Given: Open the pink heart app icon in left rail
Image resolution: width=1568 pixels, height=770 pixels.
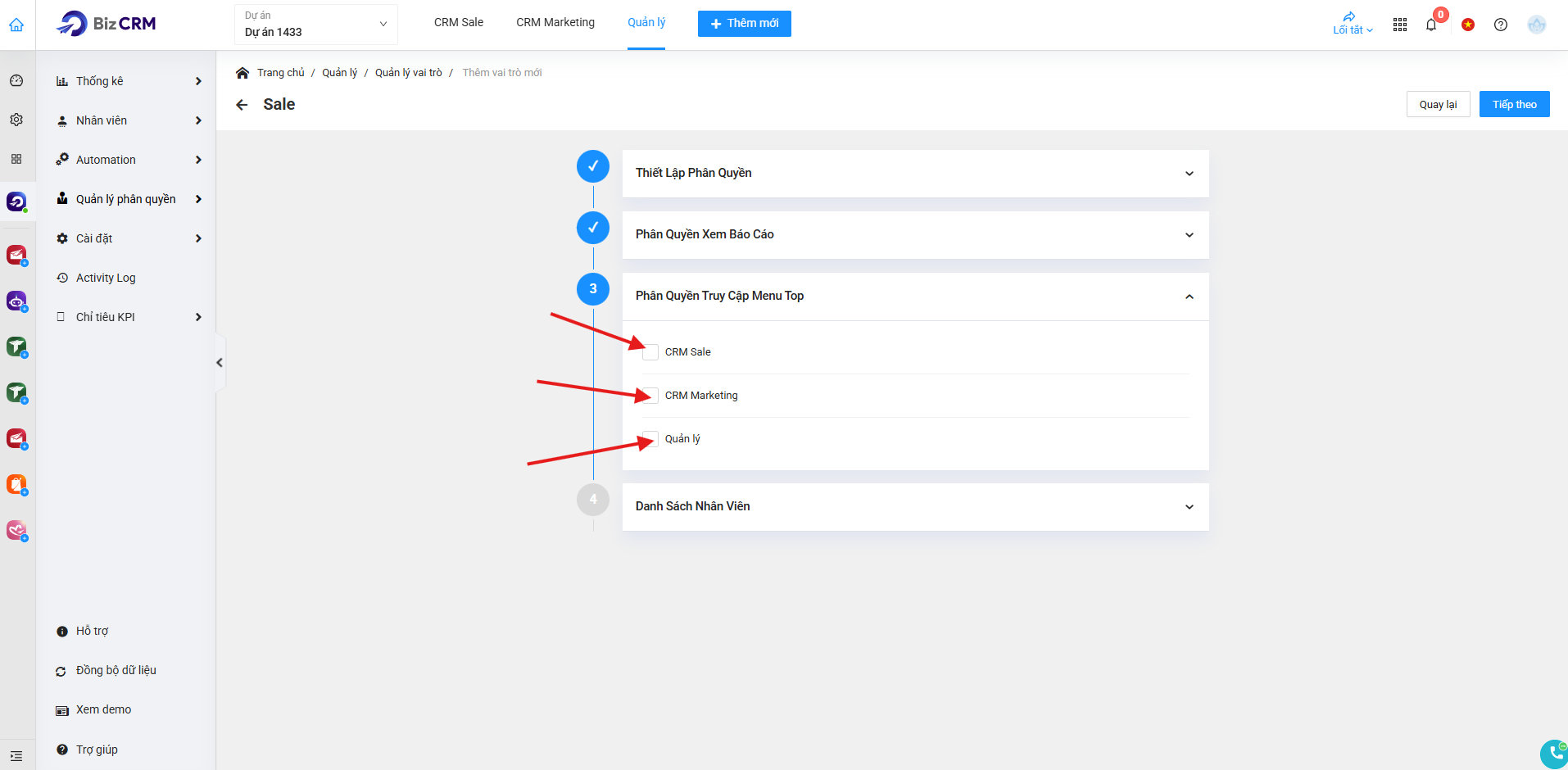Looking at the screenshot, I should coord(16,530).
